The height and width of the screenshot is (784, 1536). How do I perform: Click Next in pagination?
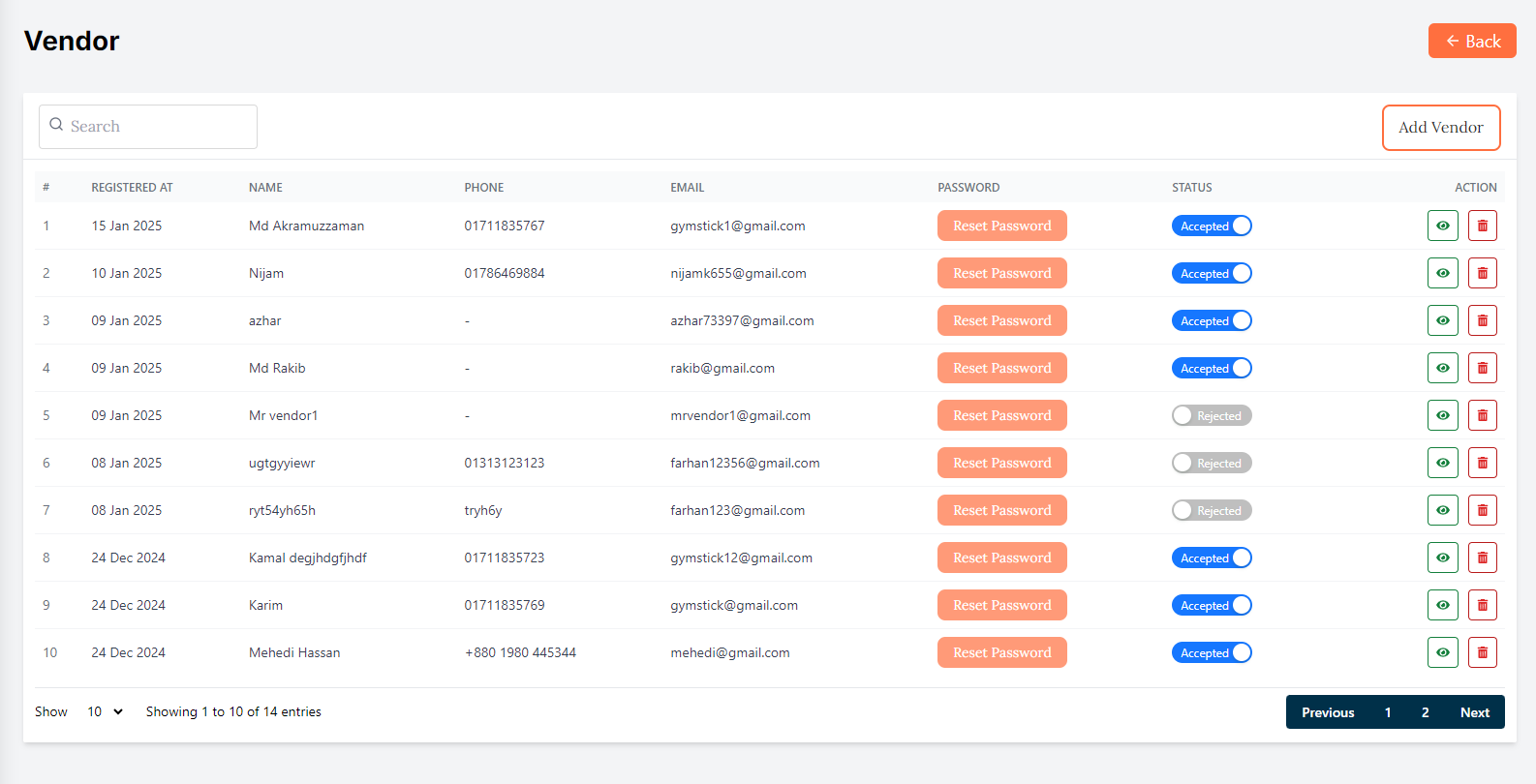[x=1474, y=712]
